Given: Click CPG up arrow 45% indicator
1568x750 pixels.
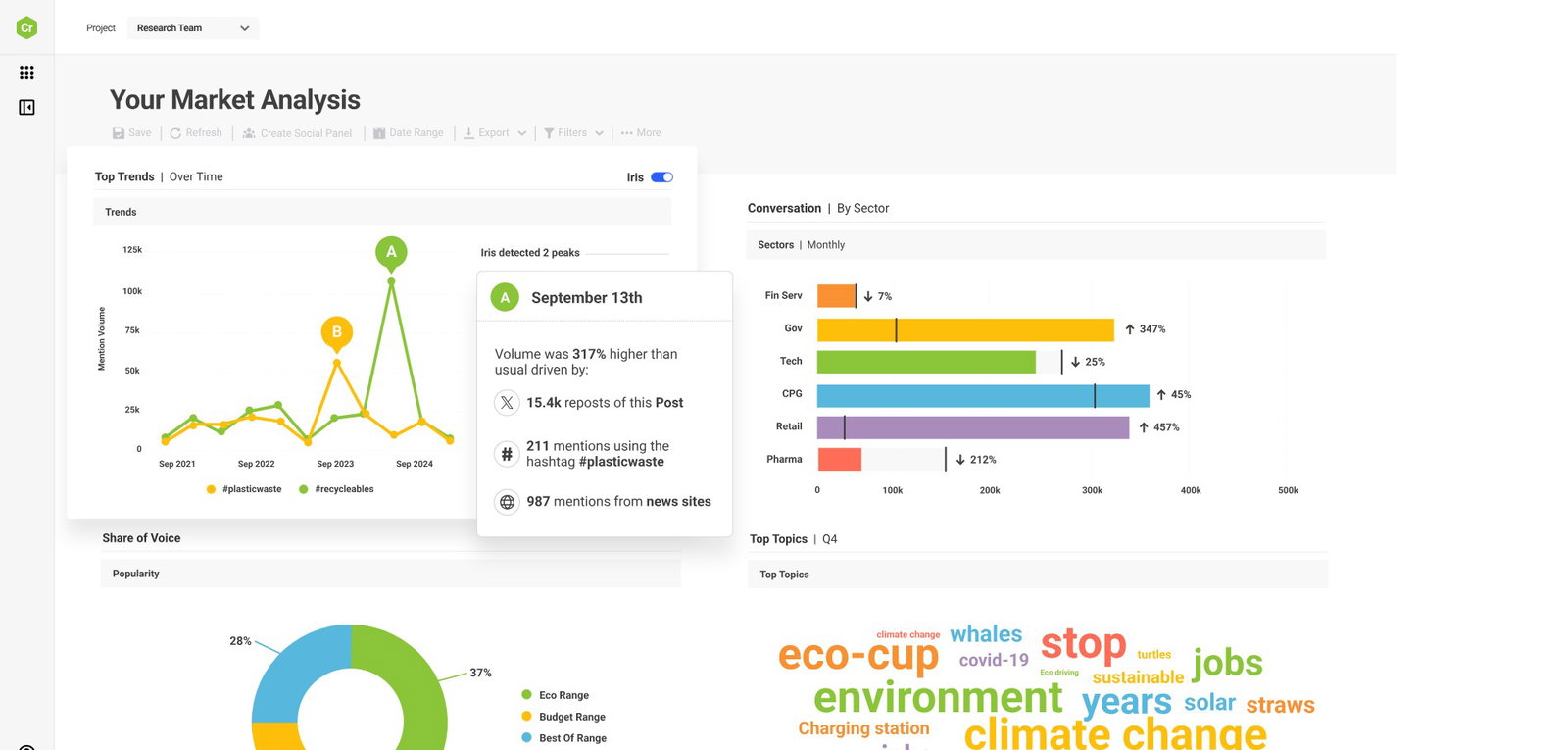Looking at the screenshot, I should [1173, 395].
